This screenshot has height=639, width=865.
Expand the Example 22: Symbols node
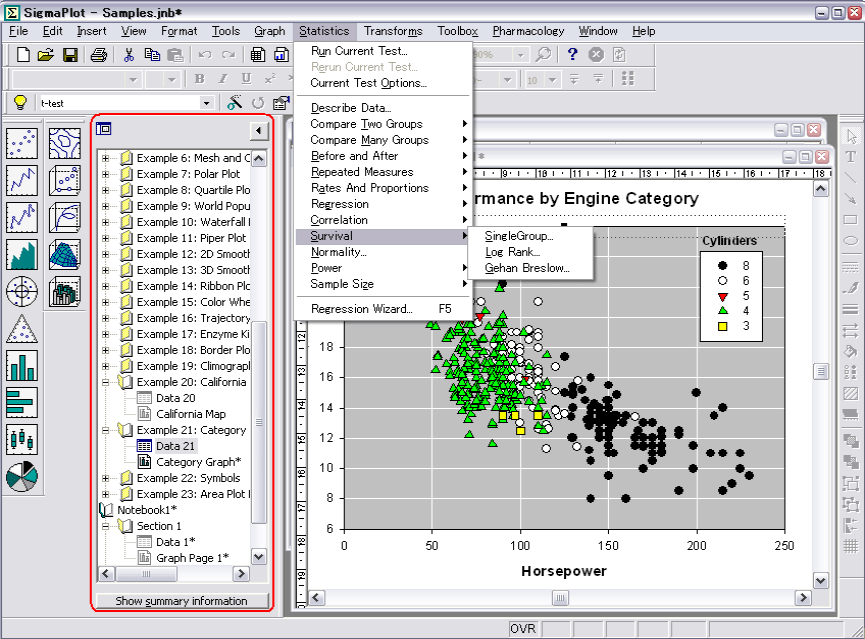coord(106,478)
